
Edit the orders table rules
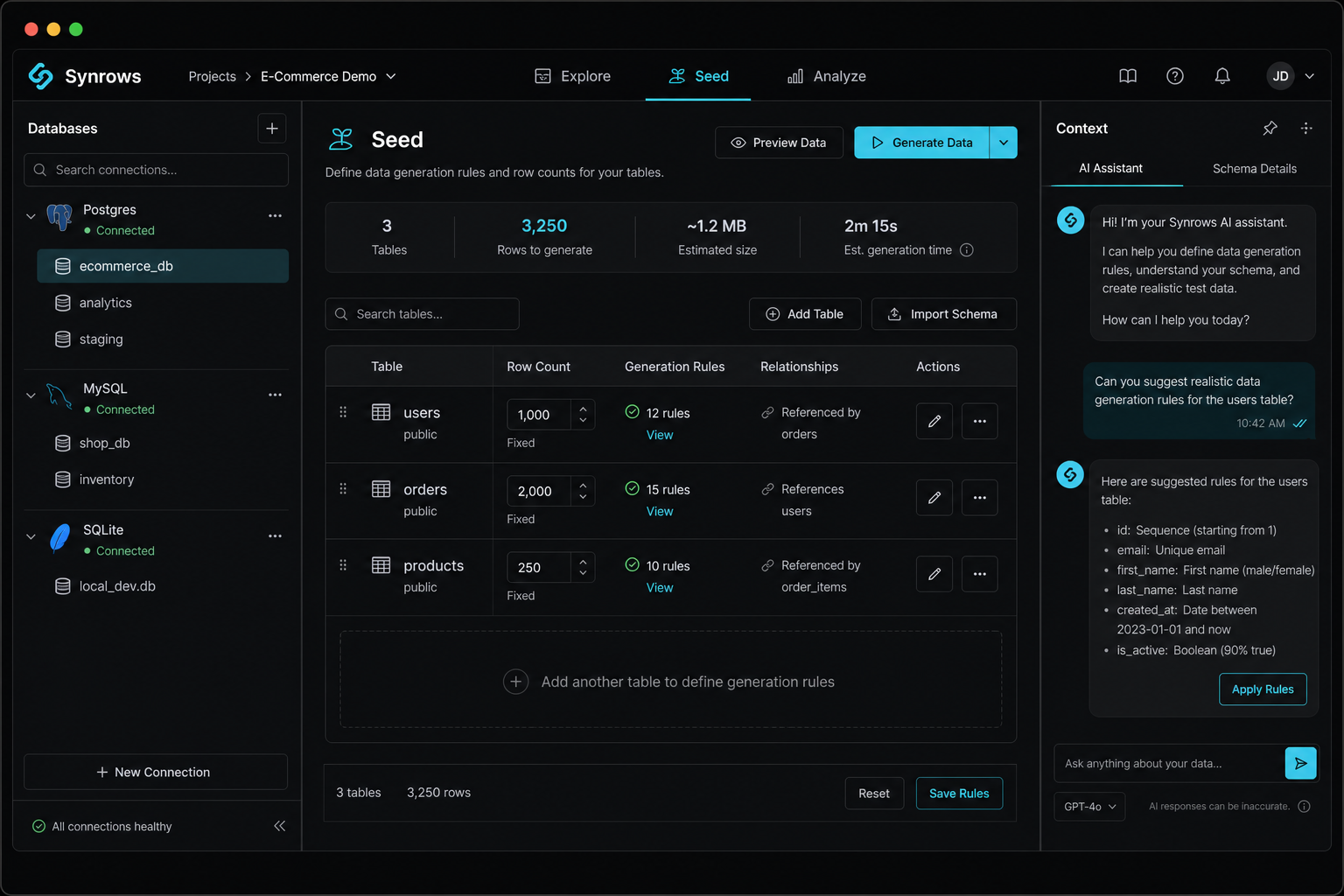point(934,497)
